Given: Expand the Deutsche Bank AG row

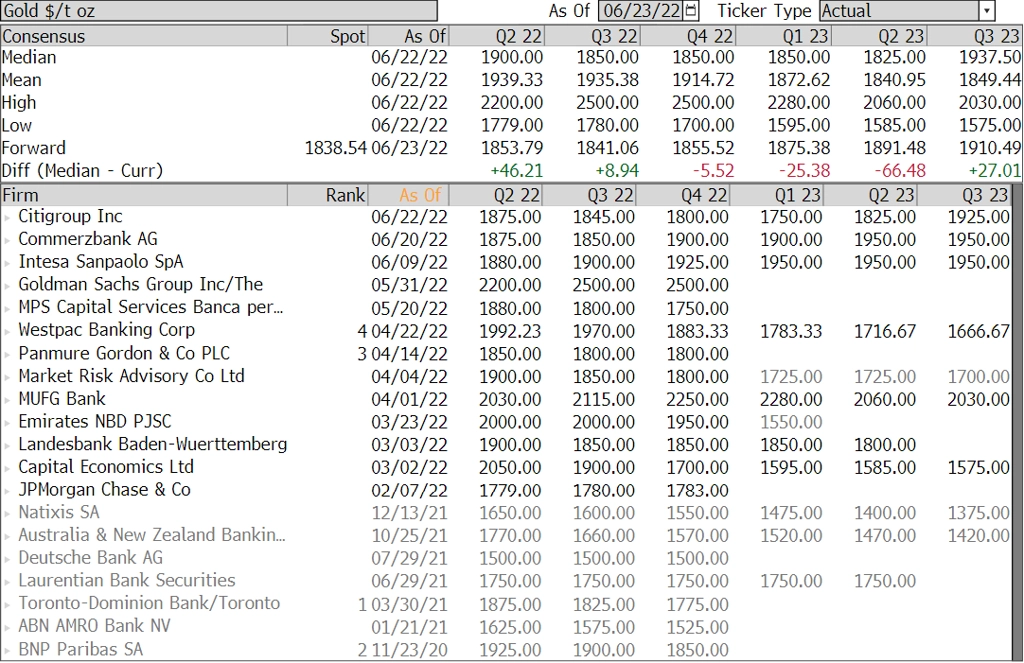Looking at the screenshot, I should [x=7, y=559].
